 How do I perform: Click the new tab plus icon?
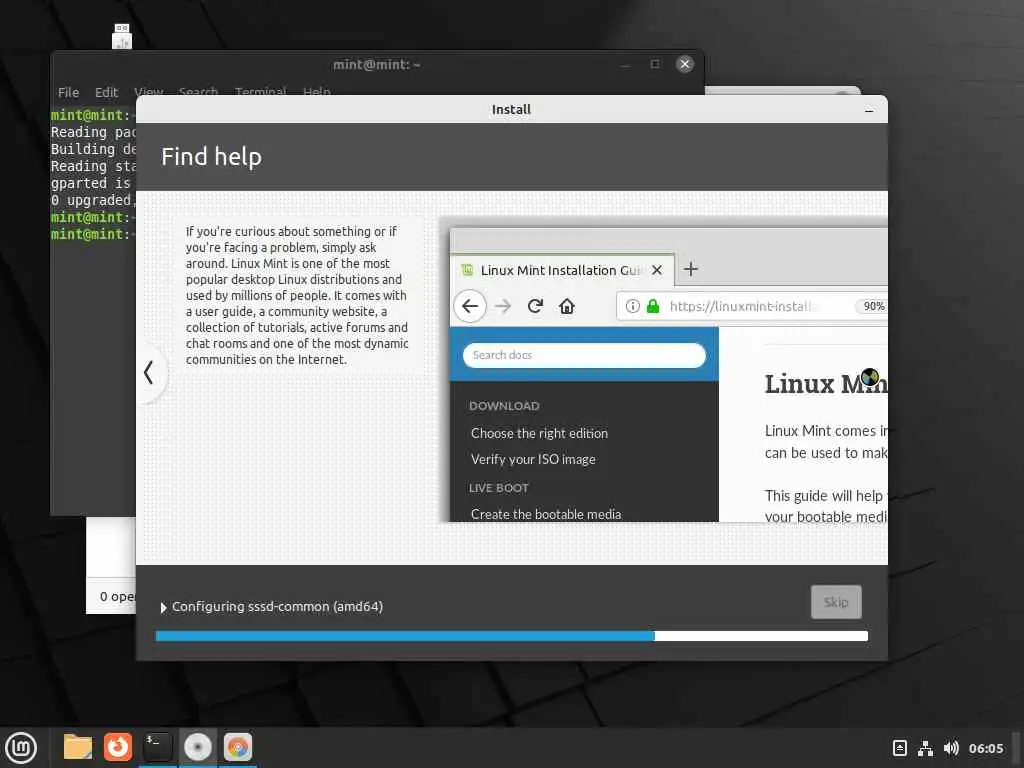691,269
